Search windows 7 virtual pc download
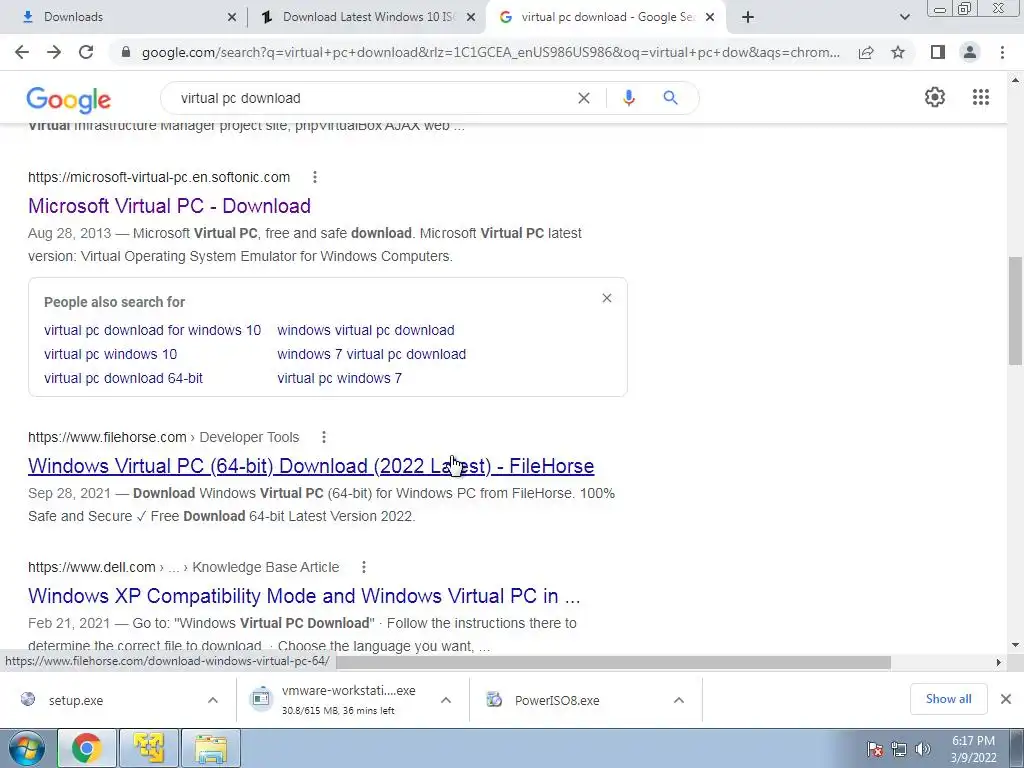 click(372, 355)
